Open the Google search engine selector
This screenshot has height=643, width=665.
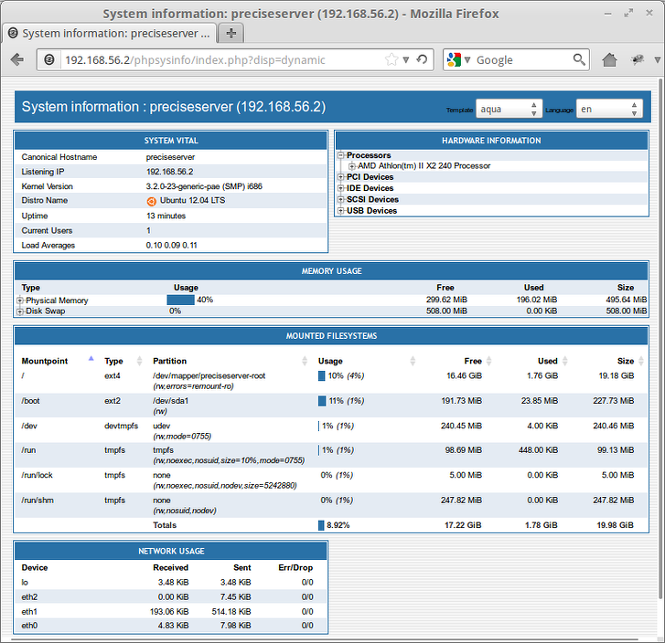(x=459, y=60)
